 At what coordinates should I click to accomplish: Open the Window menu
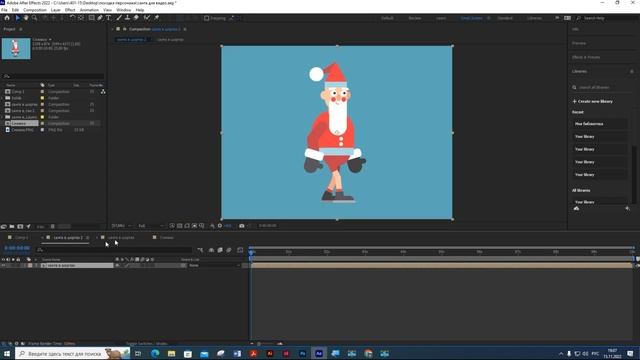tap(124, 10)
